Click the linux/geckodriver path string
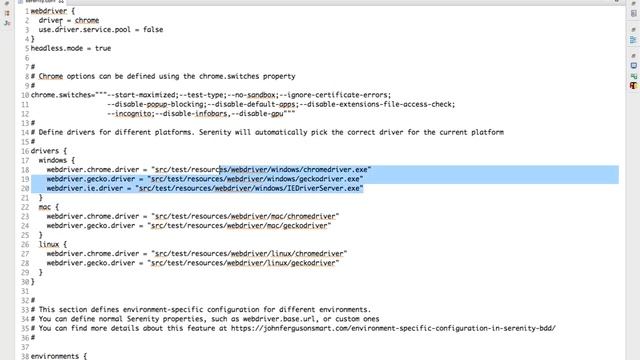The image size is (640, 360). pyautogui.click(x=243, y=263)
